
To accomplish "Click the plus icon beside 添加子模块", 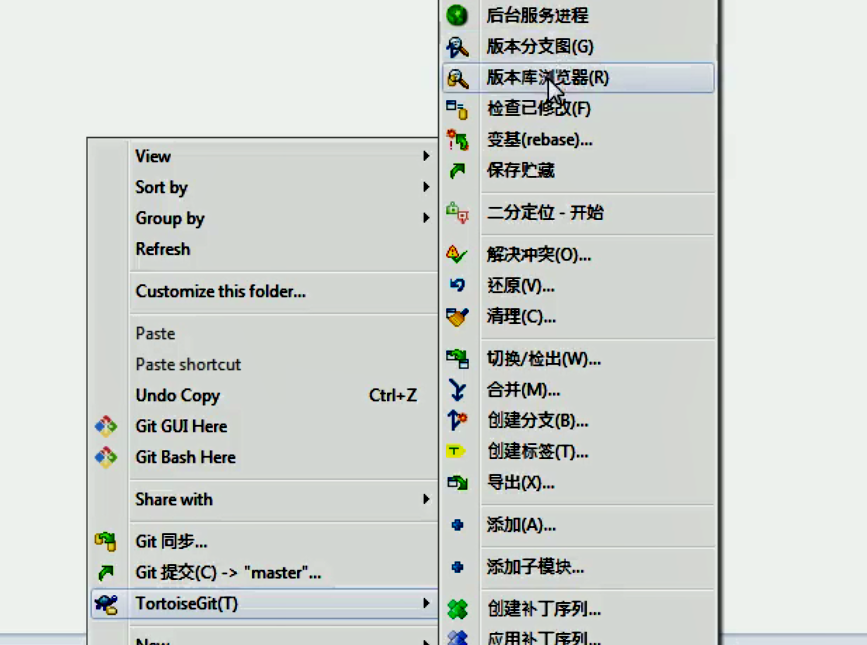I will [x=457, y=567].
